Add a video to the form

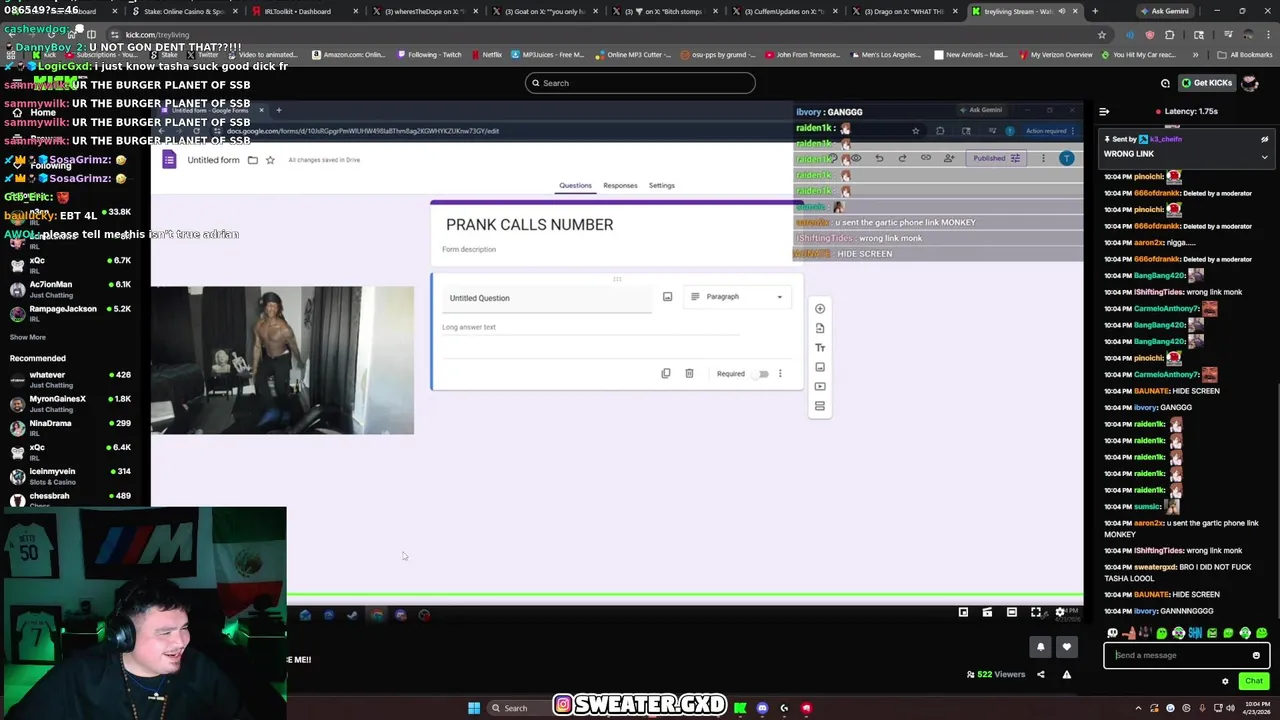(820, 386)
